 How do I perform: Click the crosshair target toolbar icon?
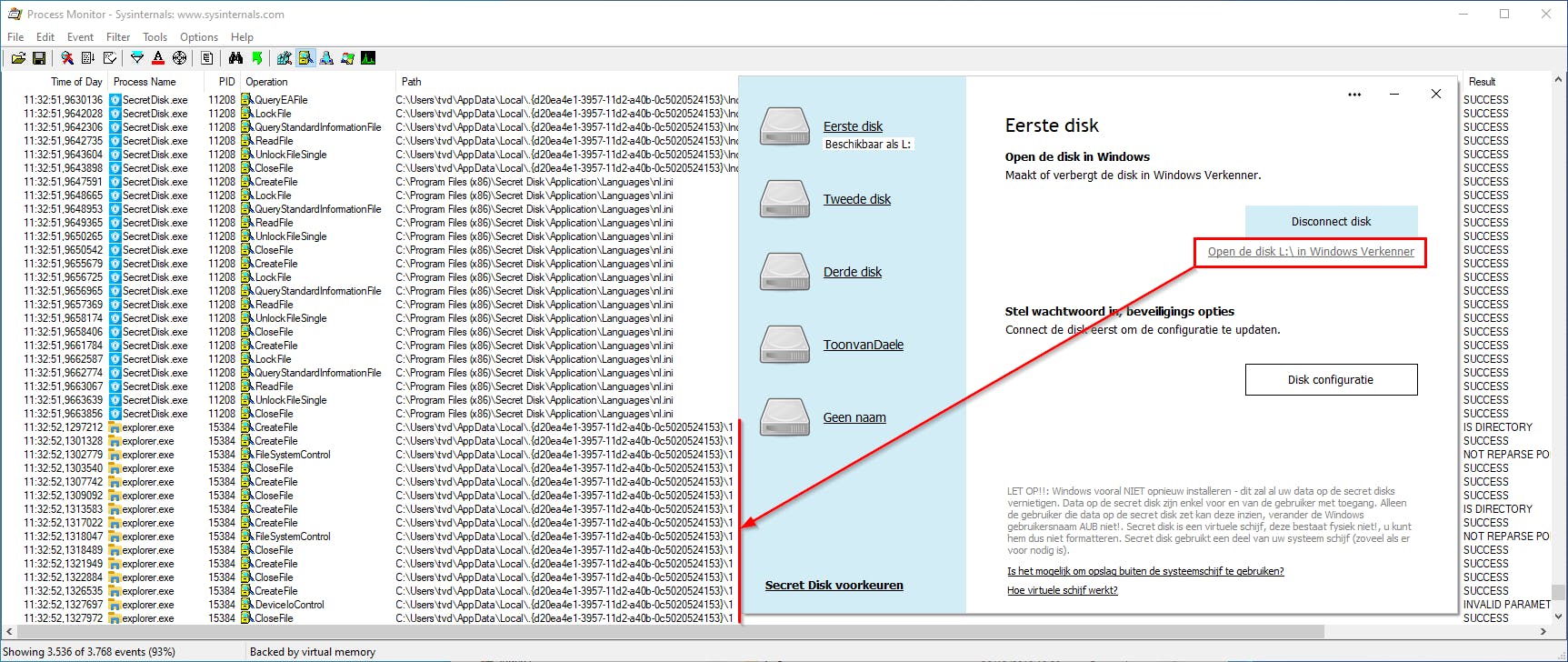[179, 58]
